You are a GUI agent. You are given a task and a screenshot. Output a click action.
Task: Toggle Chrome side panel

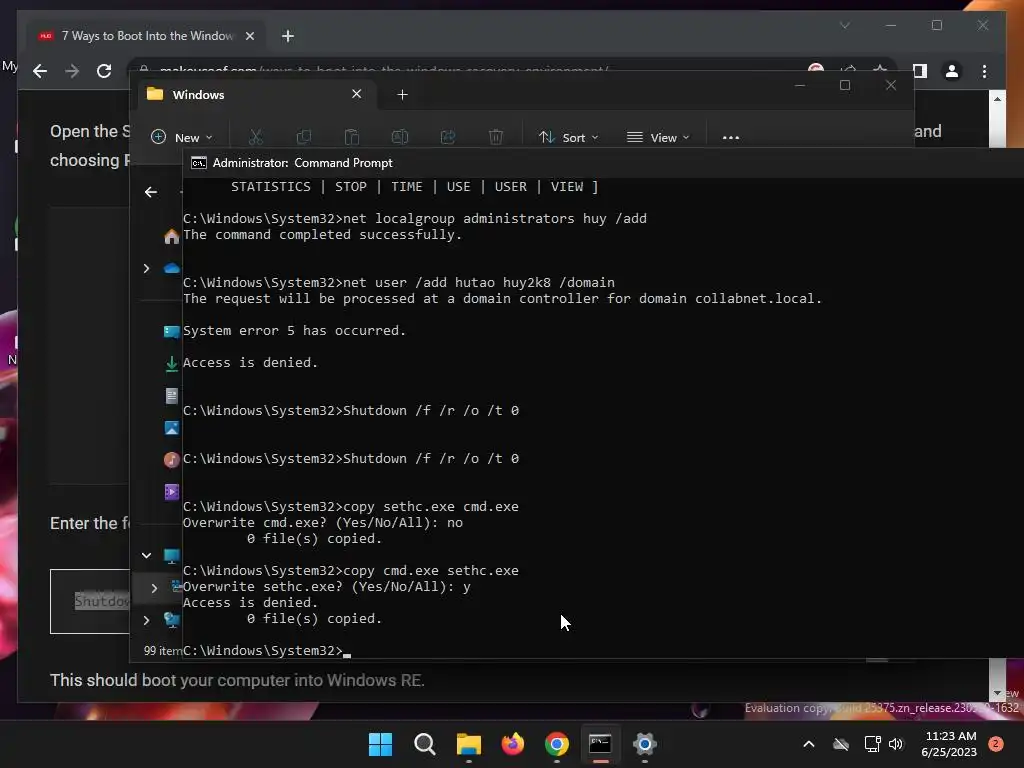point(920,71)
